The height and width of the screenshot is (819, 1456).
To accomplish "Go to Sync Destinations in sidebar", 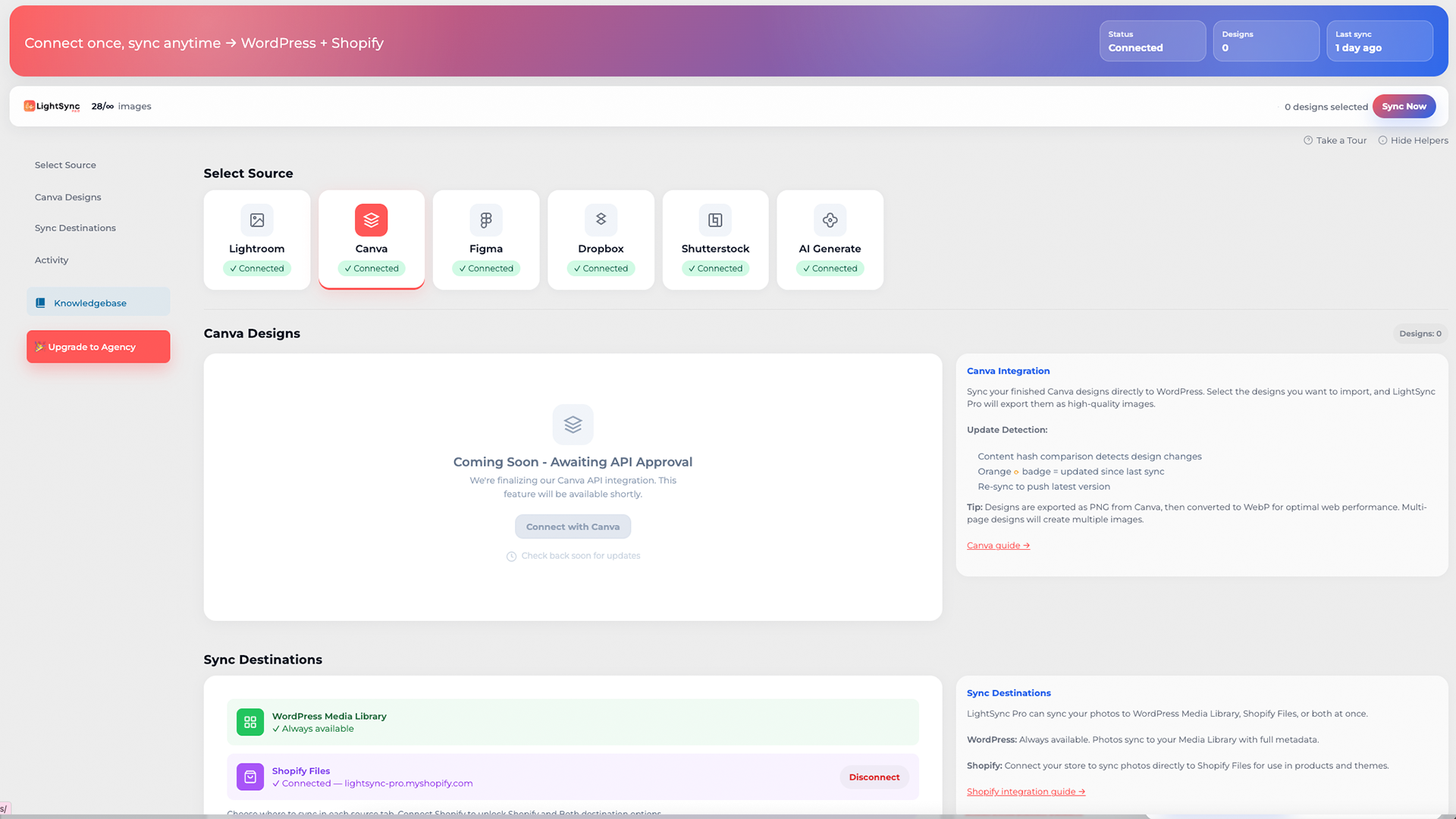I will tap(75, 227).
